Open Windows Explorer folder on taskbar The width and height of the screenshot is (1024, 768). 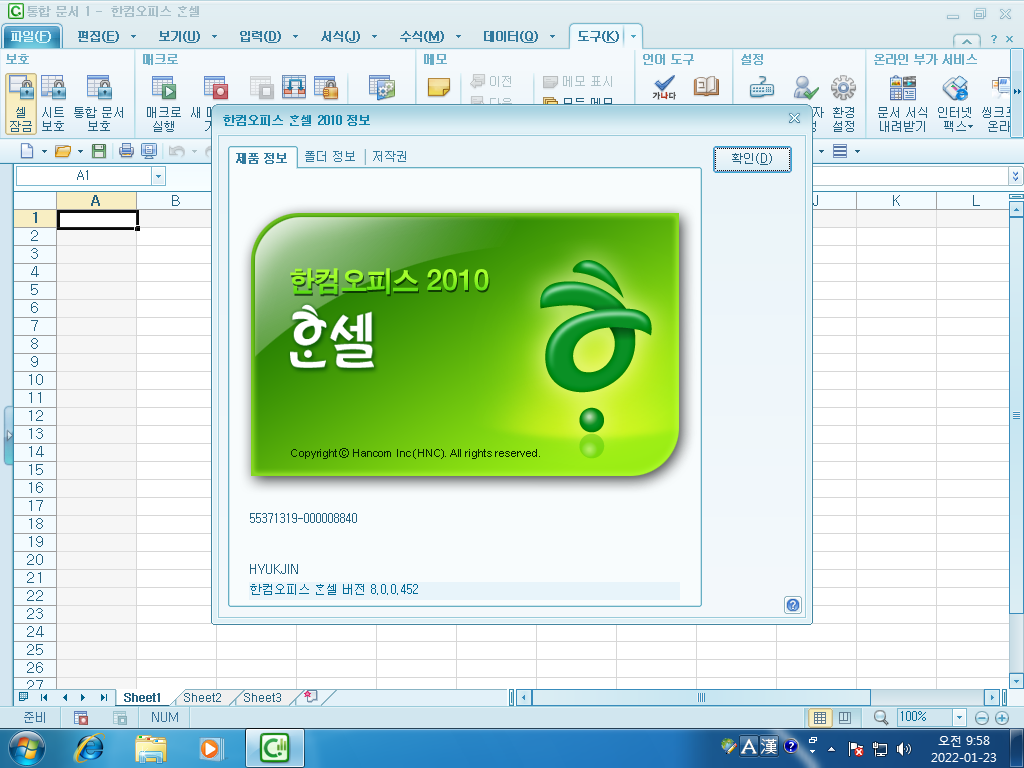(x=150, y=748)
